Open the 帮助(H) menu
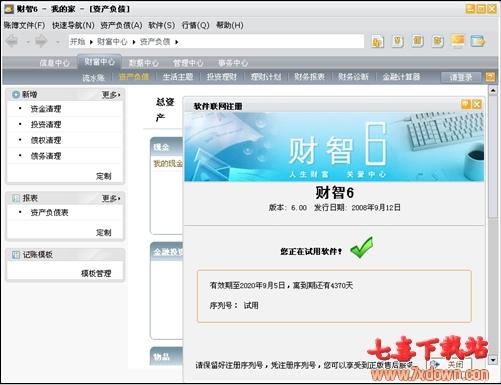501x385 pixels. click(230, 25)
